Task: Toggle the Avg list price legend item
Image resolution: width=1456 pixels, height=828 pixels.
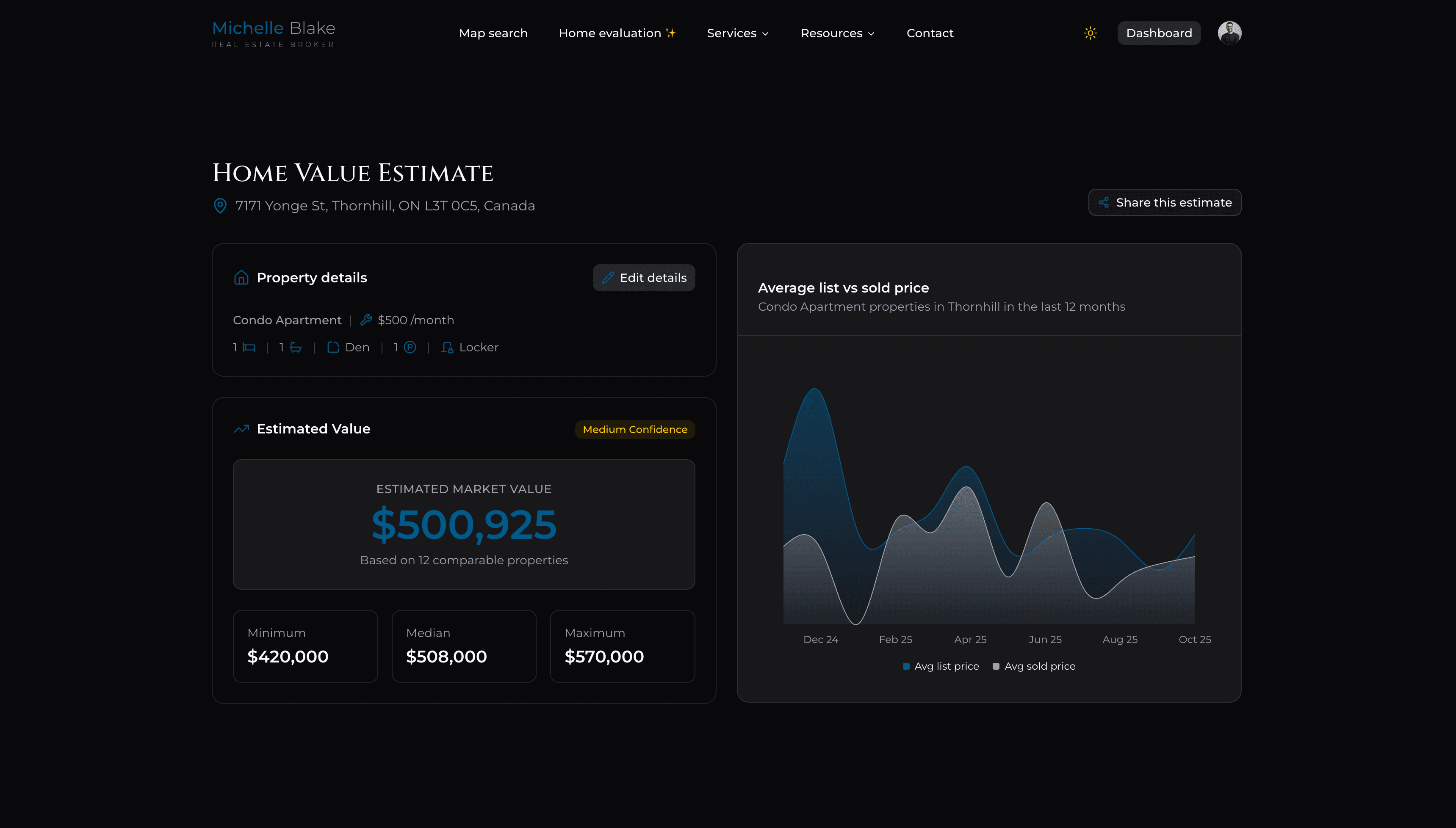Action: click(x=941, y=666)
